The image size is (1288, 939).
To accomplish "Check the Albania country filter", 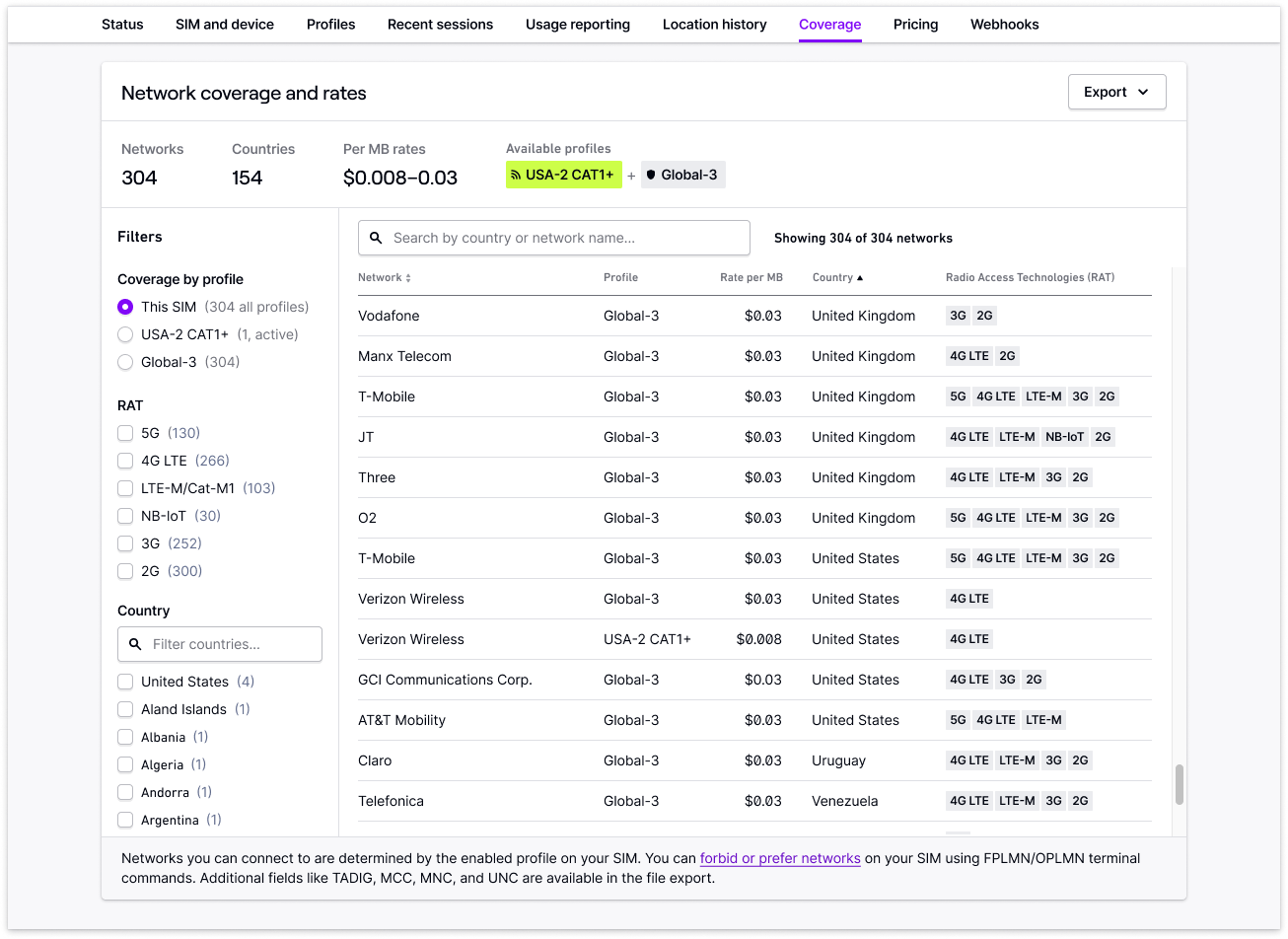I will pos(125,737).
